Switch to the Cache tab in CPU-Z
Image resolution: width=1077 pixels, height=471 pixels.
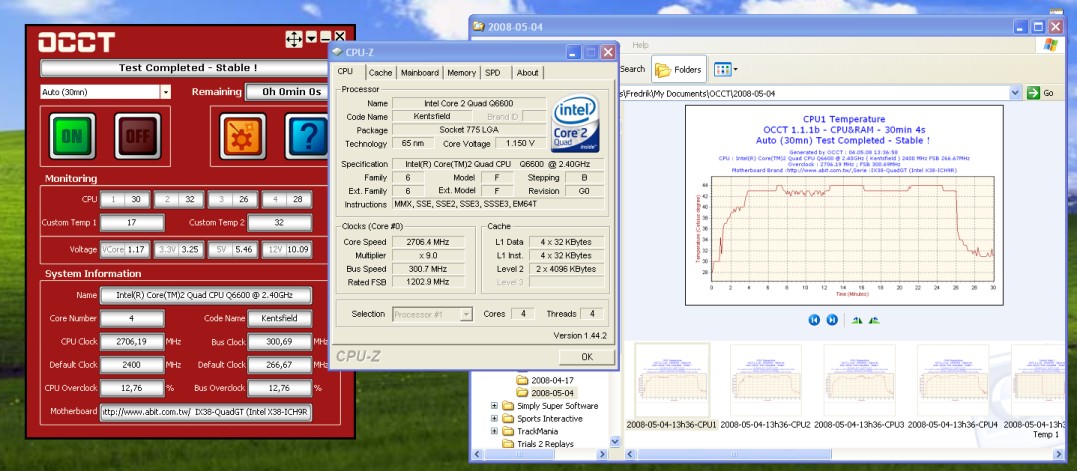tap(381, 73)
